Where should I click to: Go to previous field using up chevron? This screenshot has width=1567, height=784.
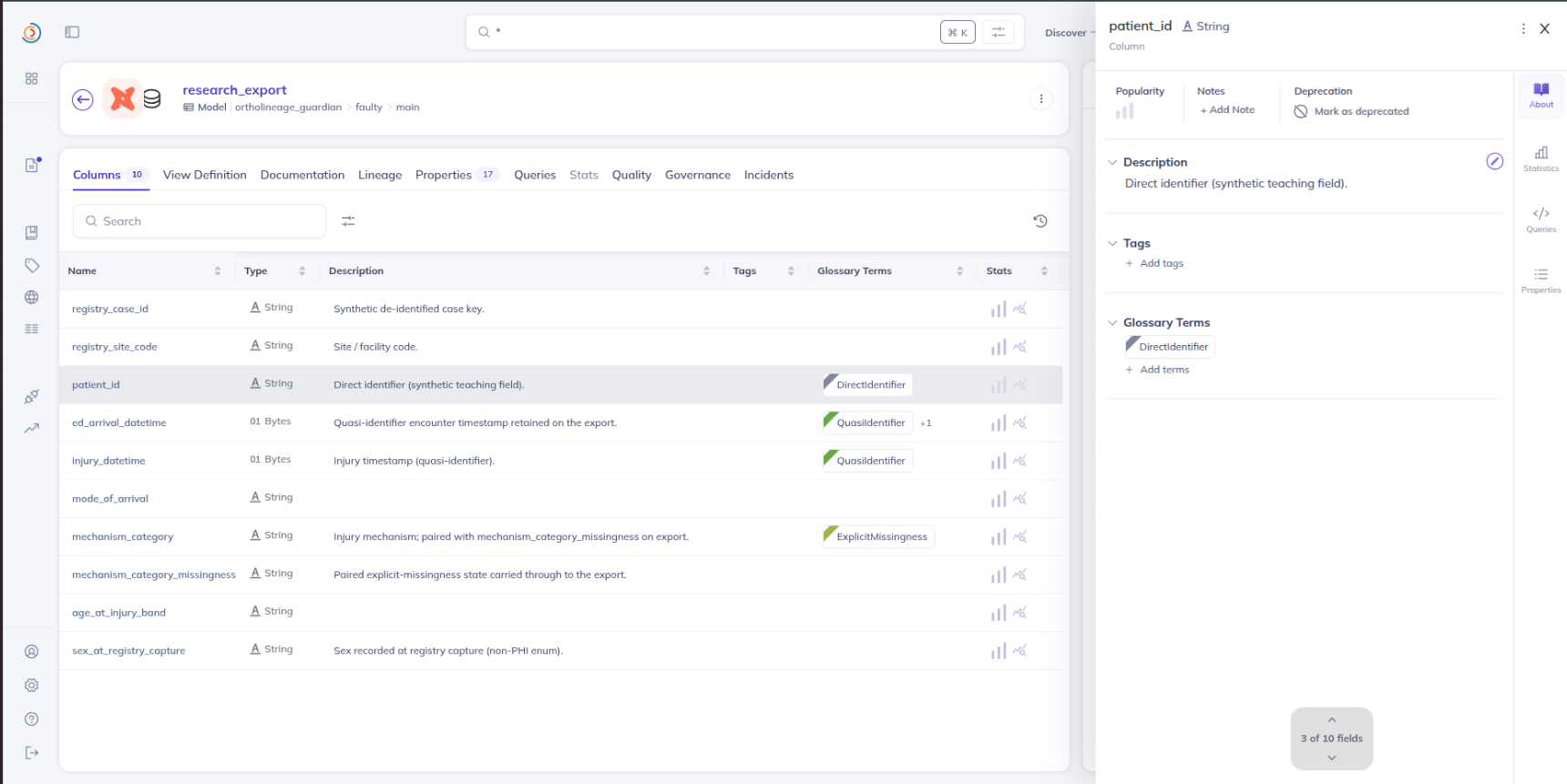tap(1332, 720)
